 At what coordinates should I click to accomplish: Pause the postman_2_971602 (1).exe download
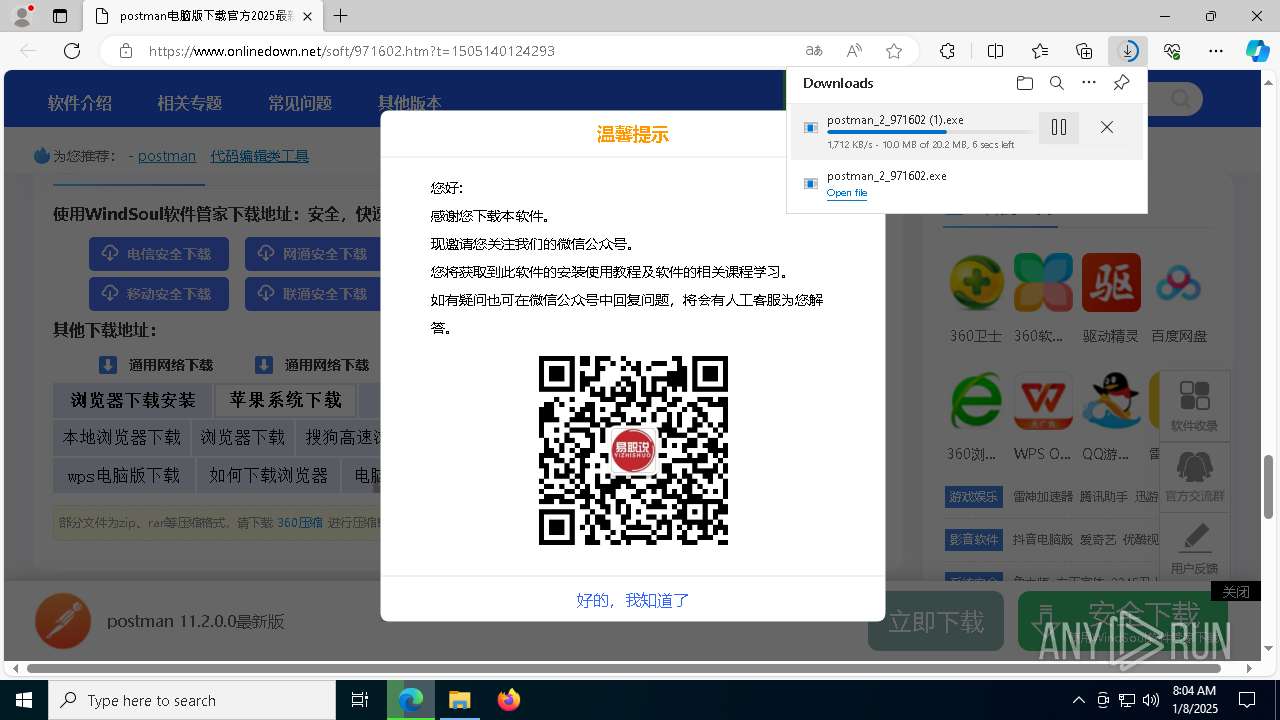tap(1059, 127)
